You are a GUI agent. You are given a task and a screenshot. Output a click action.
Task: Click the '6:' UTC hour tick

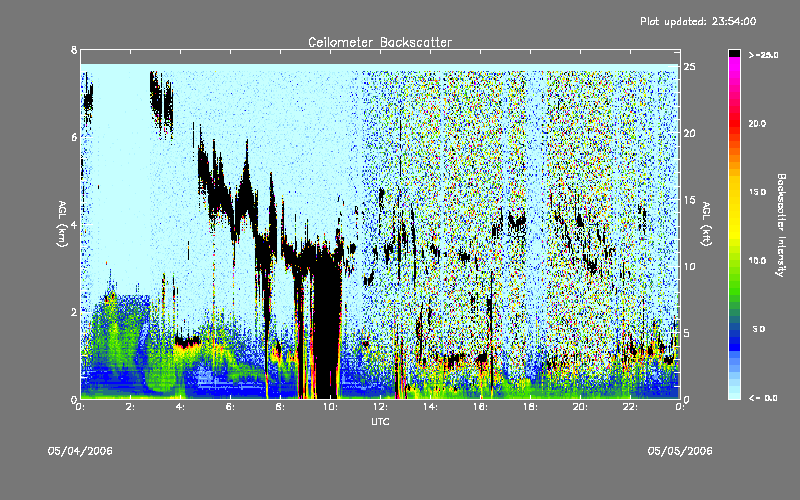230,407
